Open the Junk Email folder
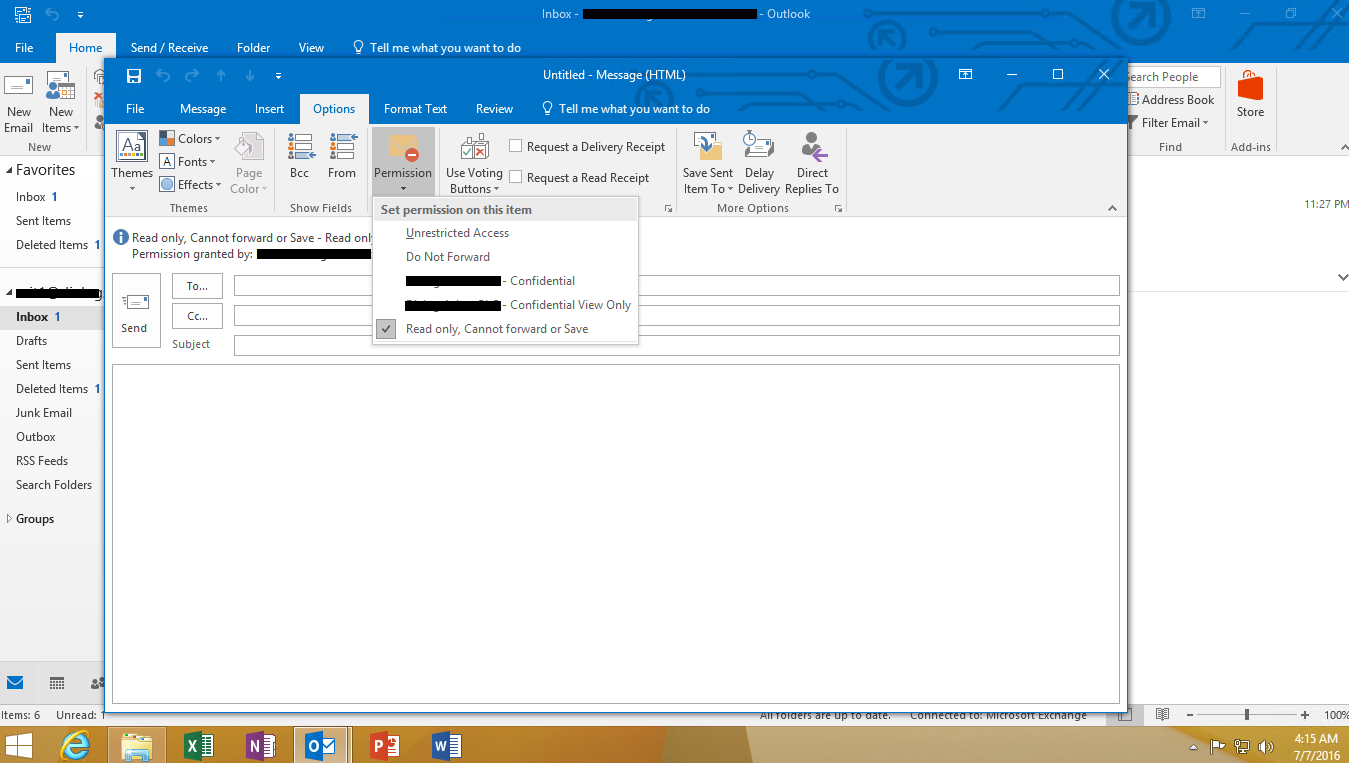The width and height of the screenshot is (1349, 763). (44, 413)
